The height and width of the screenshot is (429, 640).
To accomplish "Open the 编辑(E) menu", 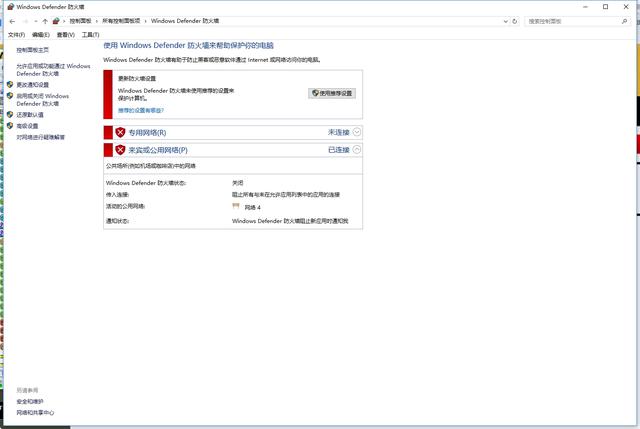I will pyautogui.click(x=41, y=35).
